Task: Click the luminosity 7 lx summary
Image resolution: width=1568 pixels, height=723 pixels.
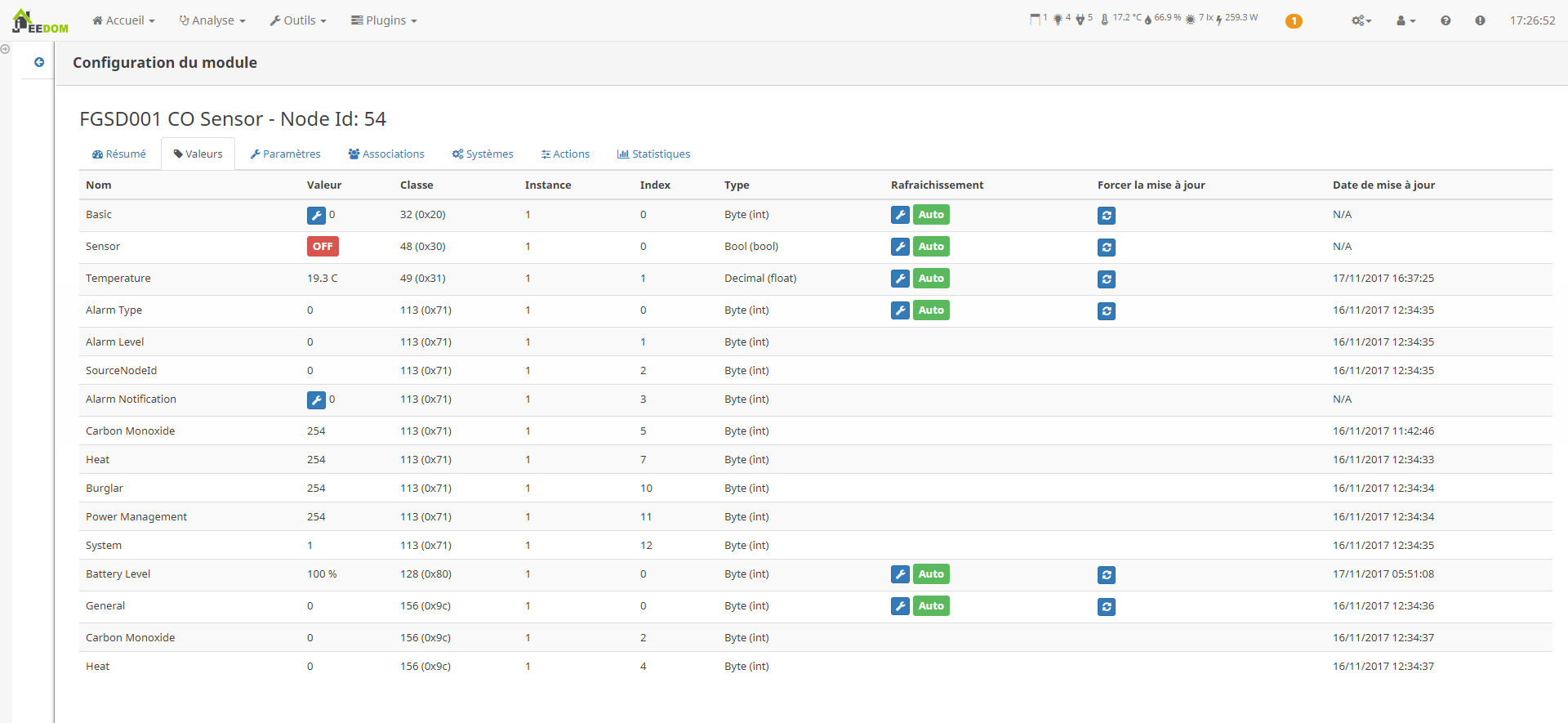Action: (1200, 18)
